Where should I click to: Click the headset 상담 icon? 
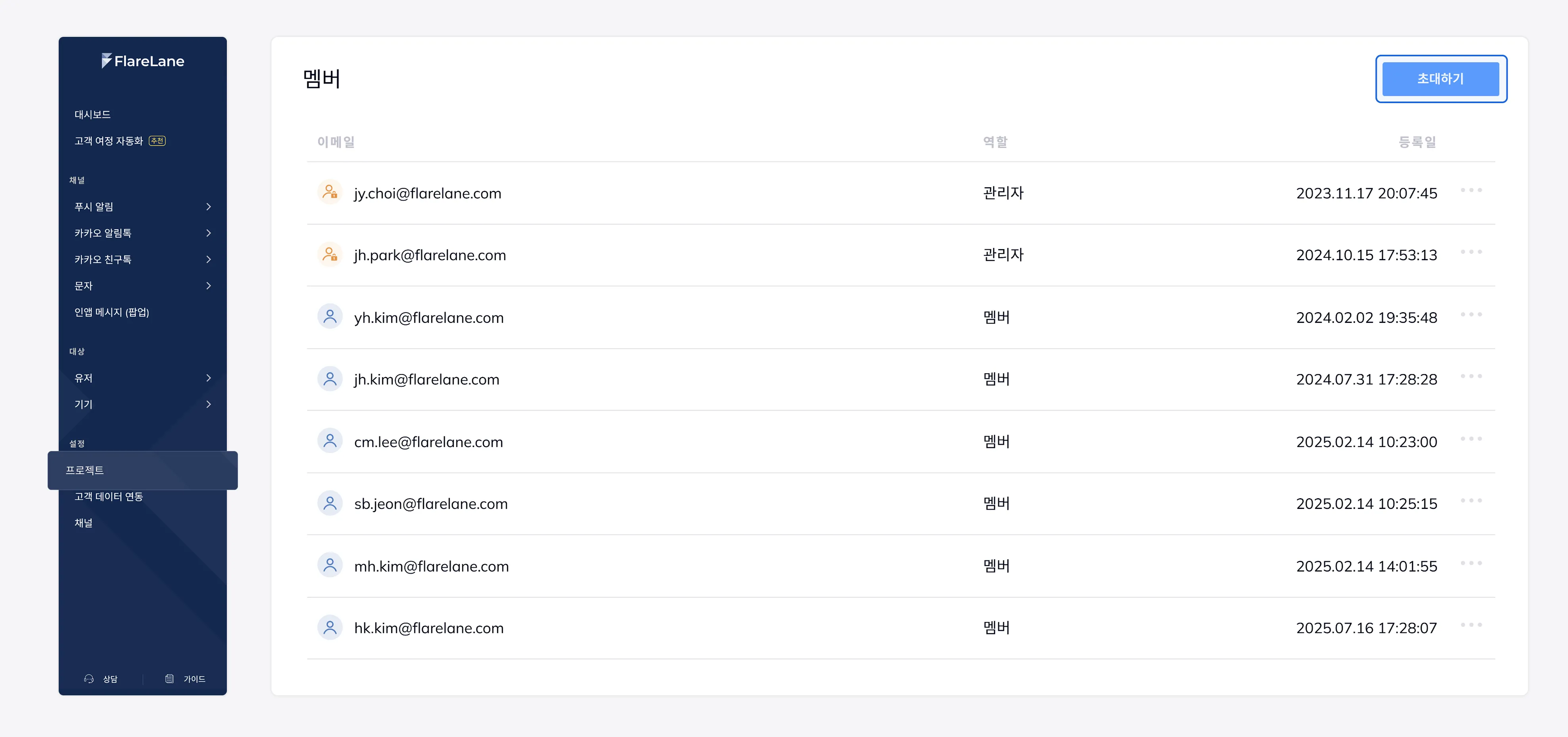89,679
